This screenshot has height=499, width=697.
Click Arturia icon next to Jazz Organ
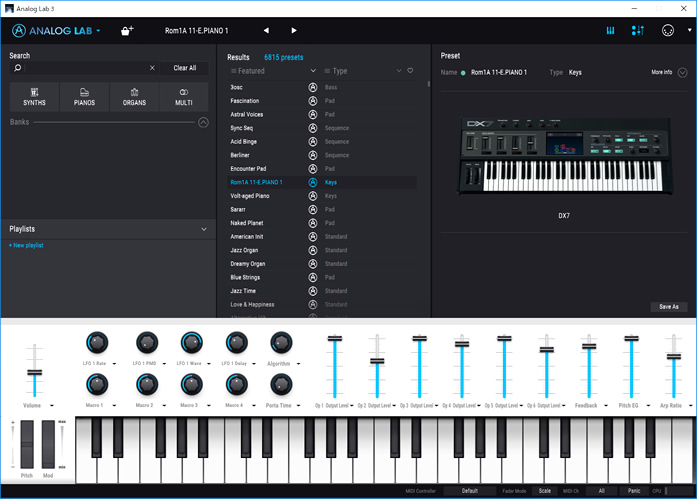tap(313, 250)
